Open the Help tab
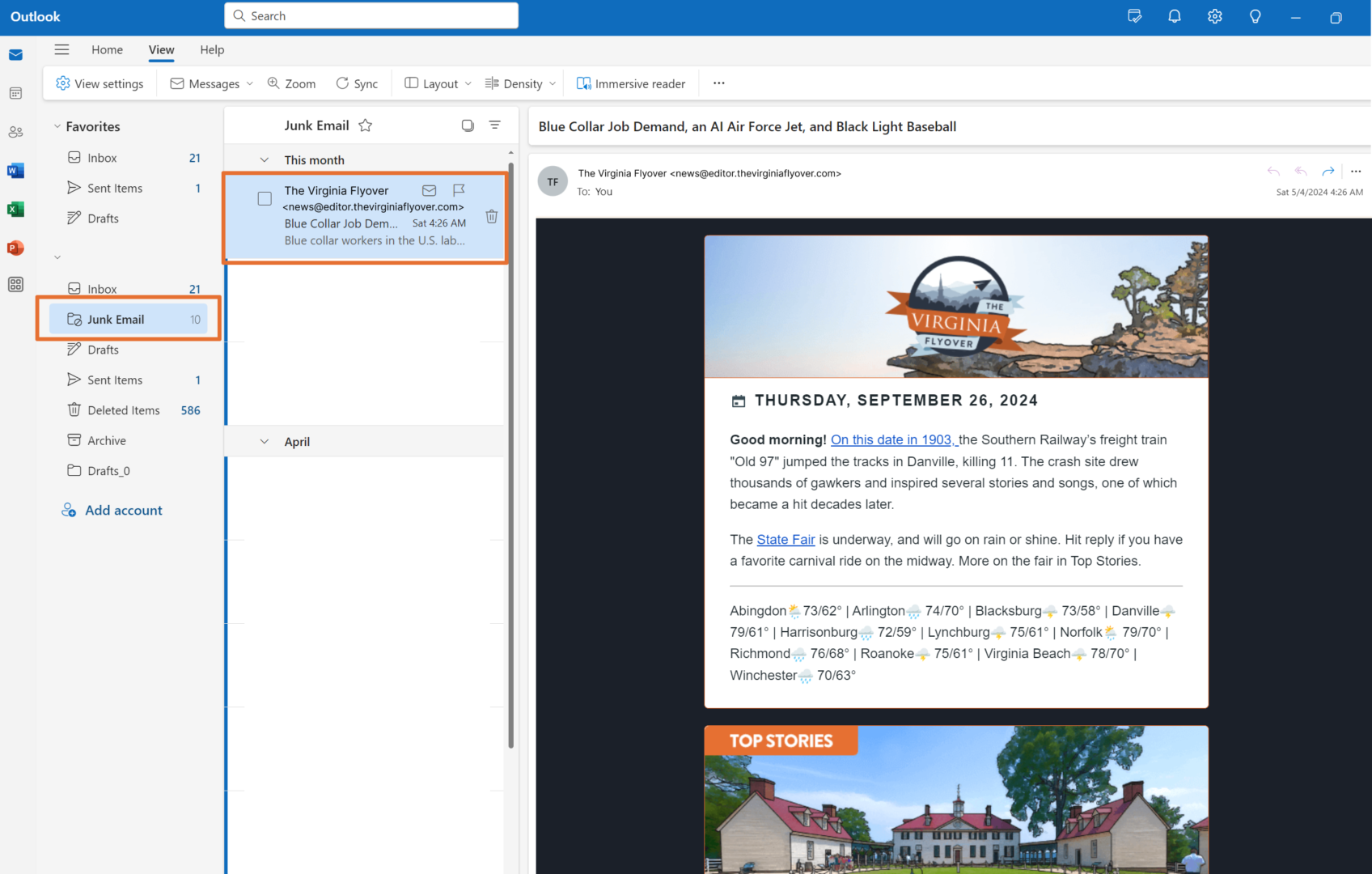Screen dimensions: 1372x874 [x=212, y=50]
